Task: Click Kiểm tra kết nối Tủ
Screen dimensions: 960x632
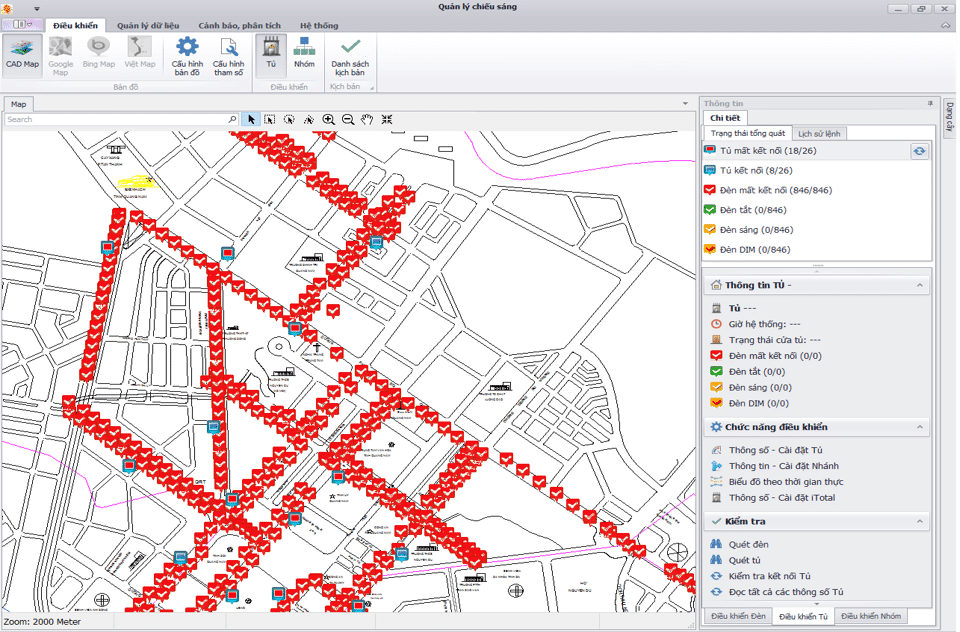Action: pyautogui.click(x=769, y=576)
